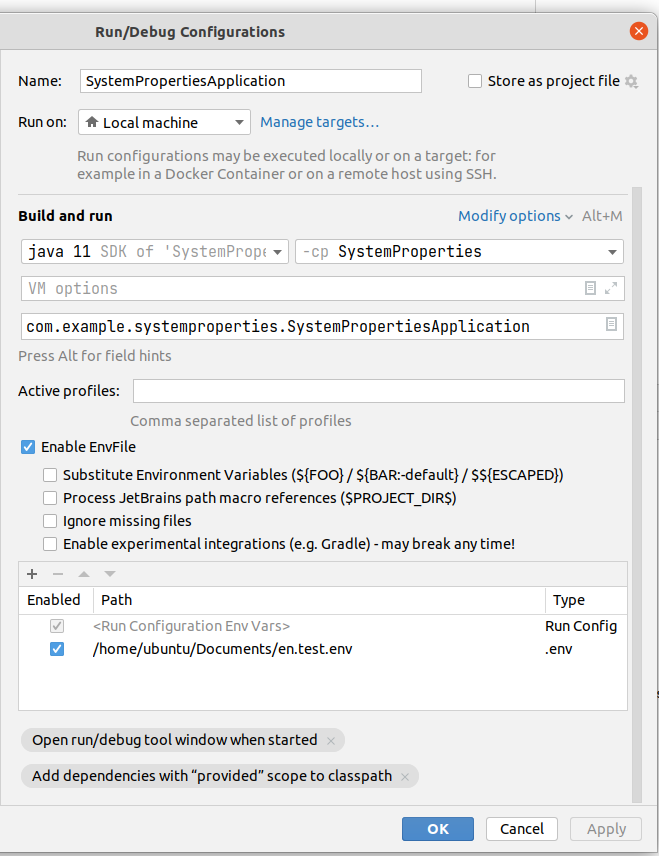This screenshot has height=856, width=659.
Task: Open the Modify options menu
Action: (x=515, y=216)
